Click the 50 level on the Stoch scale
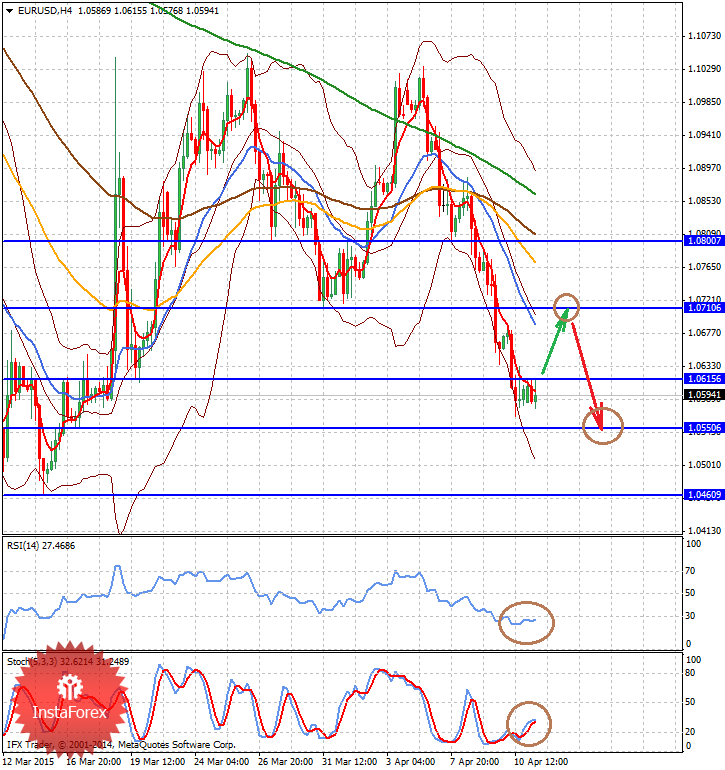Viewport: 725px width, 770px height. (690, 702)
